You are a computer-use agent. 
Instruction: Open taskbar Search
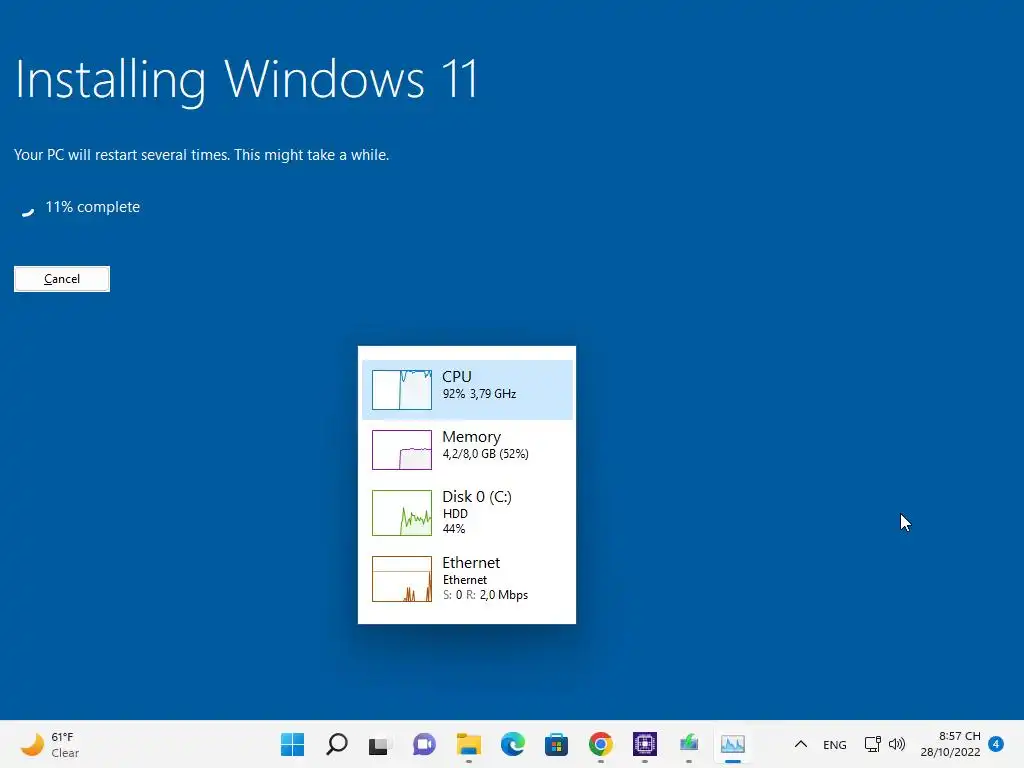click(337, 744)
